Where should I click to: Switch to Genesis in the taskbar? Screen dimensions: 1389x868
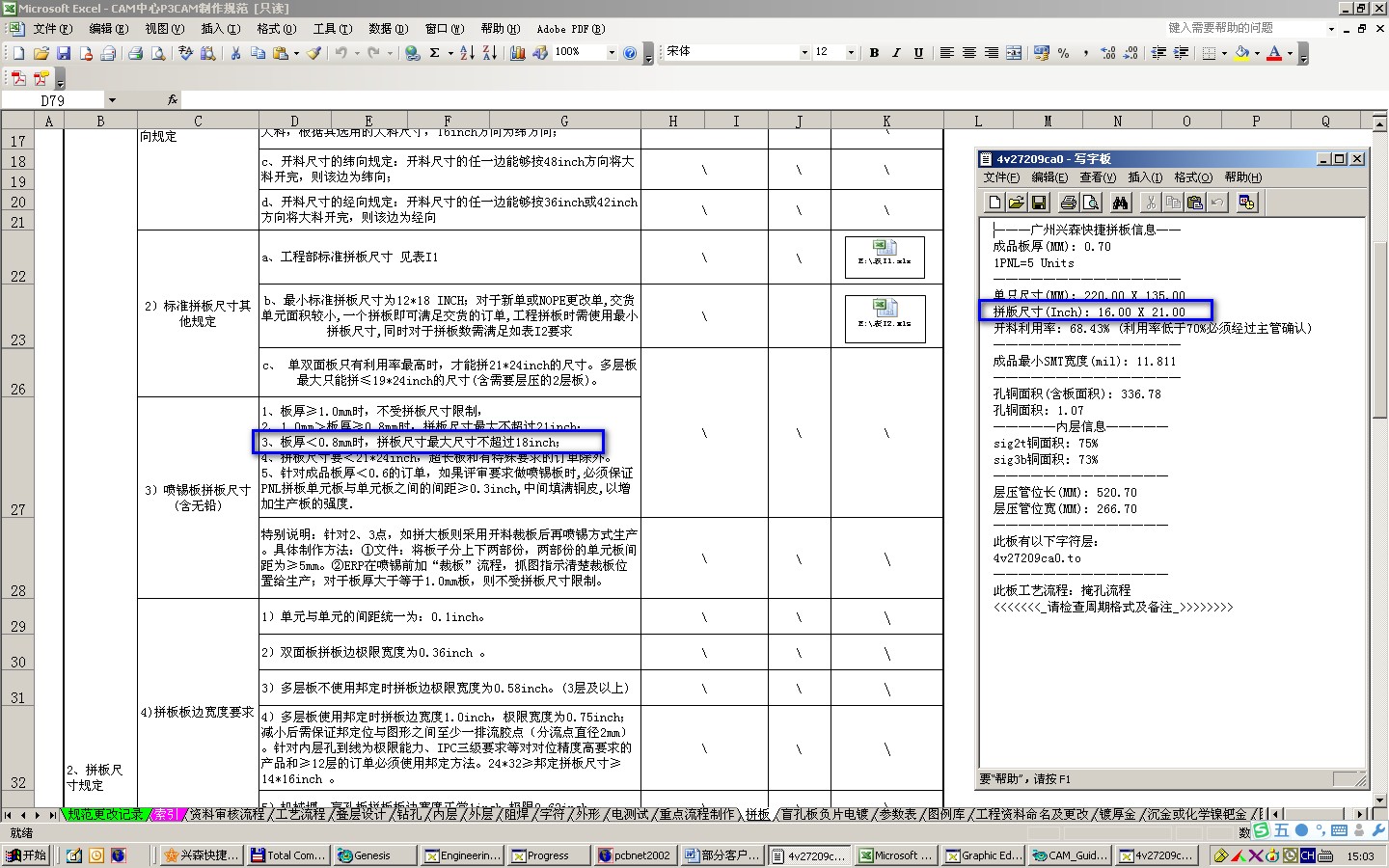coord(374,855)
